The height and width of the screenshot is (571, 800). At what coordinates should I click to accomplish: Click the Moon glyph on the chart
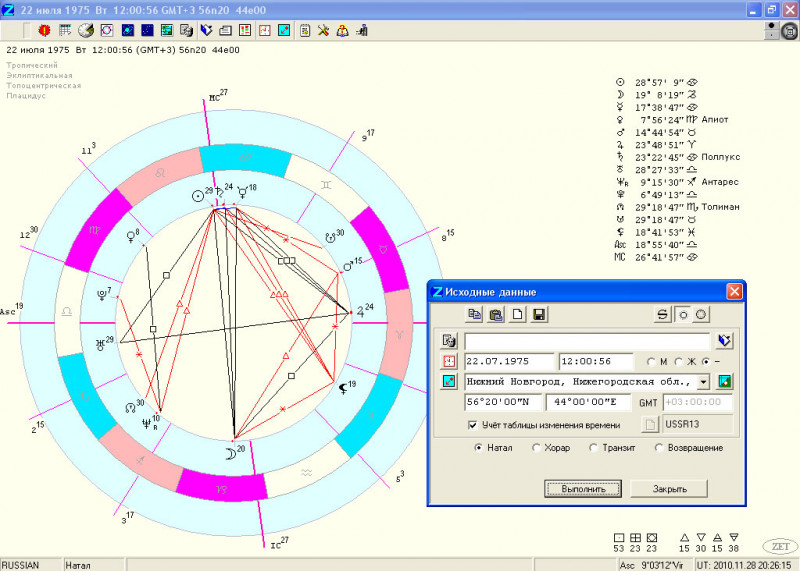click(x=231, y=454)
